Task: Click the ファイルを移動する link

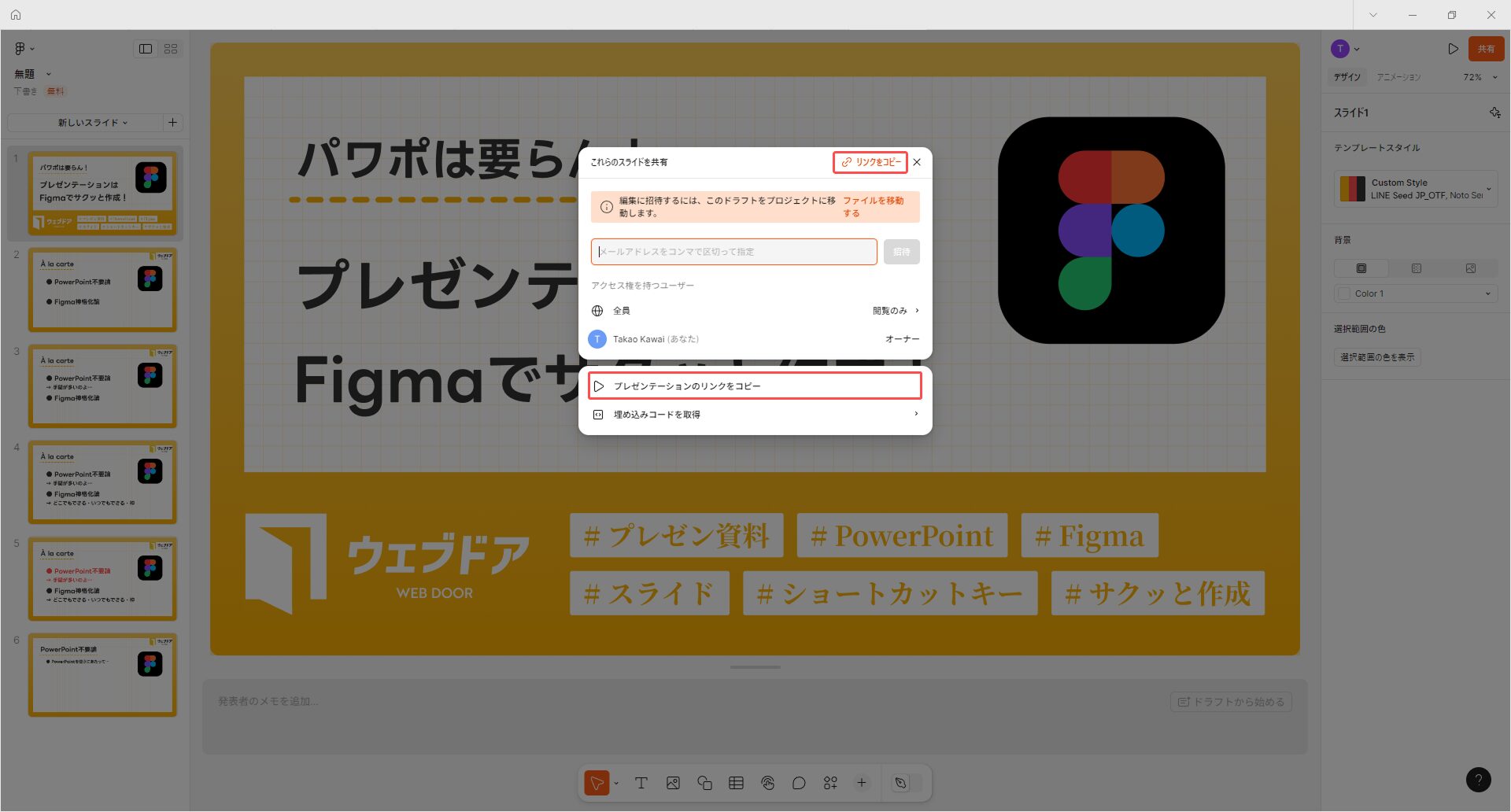Action: click(x=874, y=206)
